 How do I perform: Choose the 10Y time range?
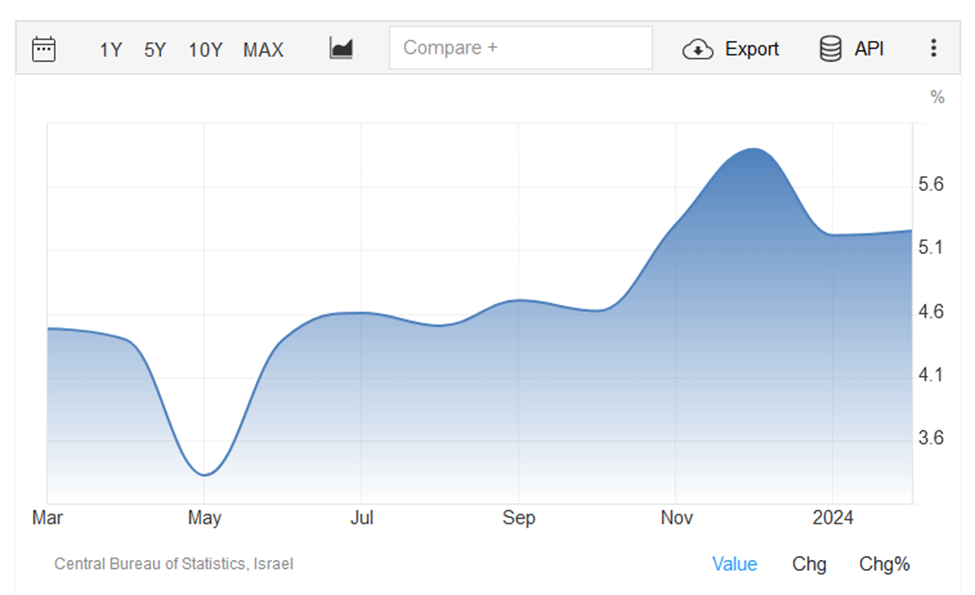(x=205, y=49)
